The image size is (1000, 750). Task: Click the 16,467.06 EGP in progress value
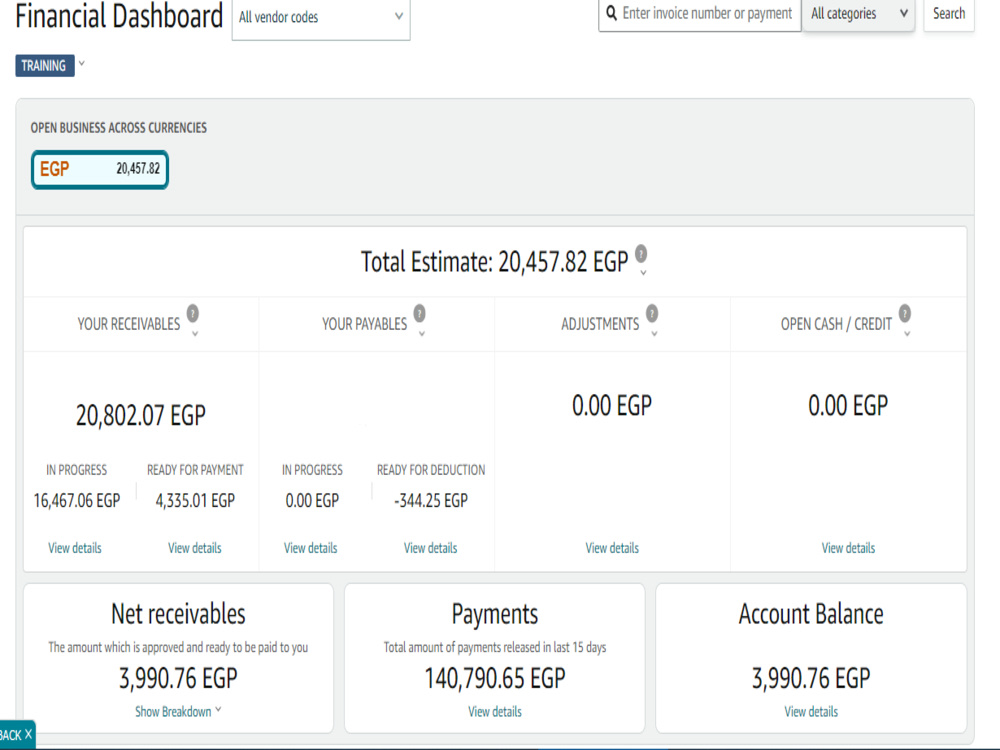[x=77, y=501]
